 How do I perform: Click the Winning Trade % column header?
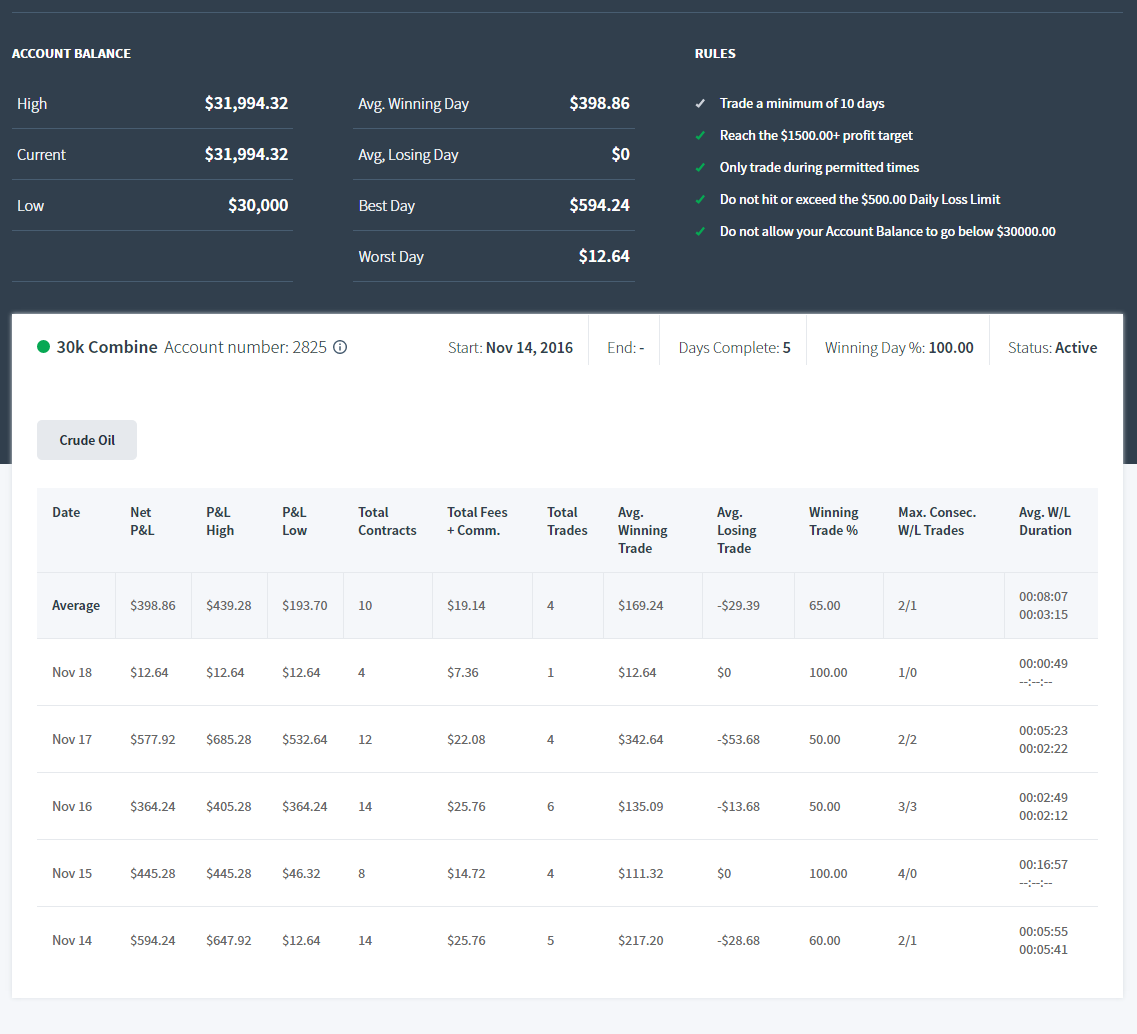(x=834, y=521)
